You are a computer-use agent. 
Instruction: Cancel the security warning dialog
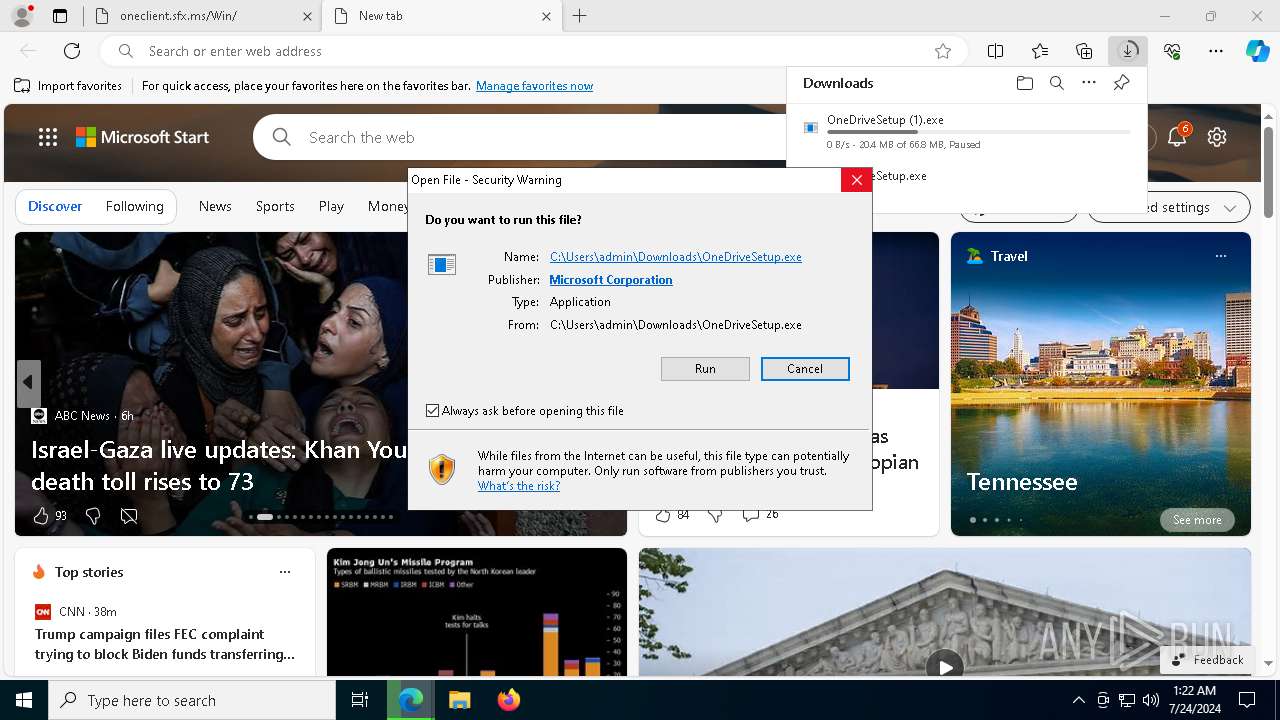click(x=805, y=369)
